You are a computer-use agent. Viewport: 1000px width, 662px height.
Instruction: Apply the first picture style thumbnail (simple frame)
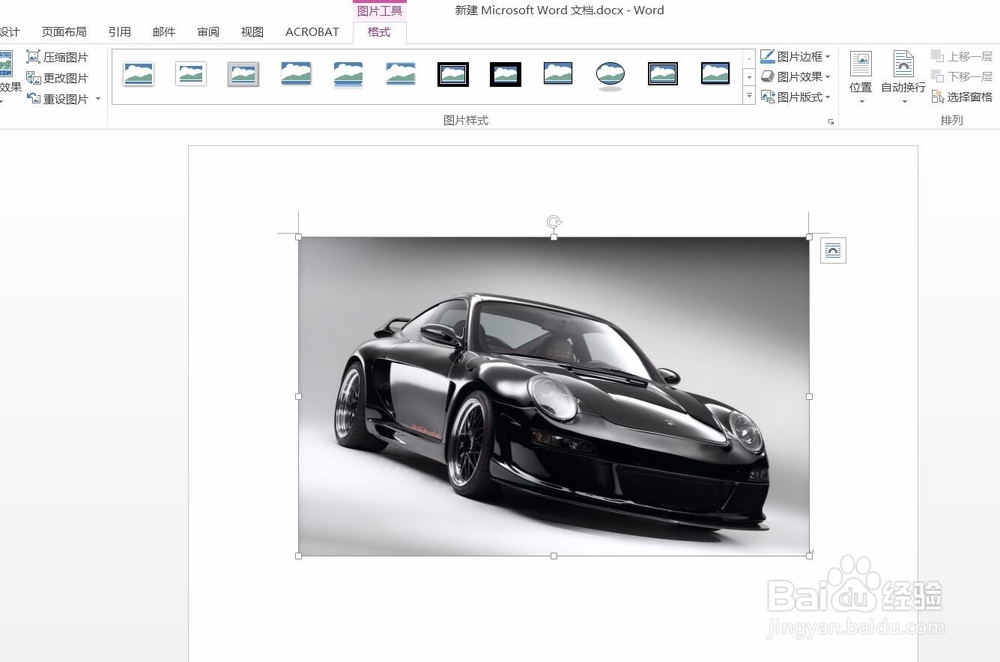[x=138, y=74]
